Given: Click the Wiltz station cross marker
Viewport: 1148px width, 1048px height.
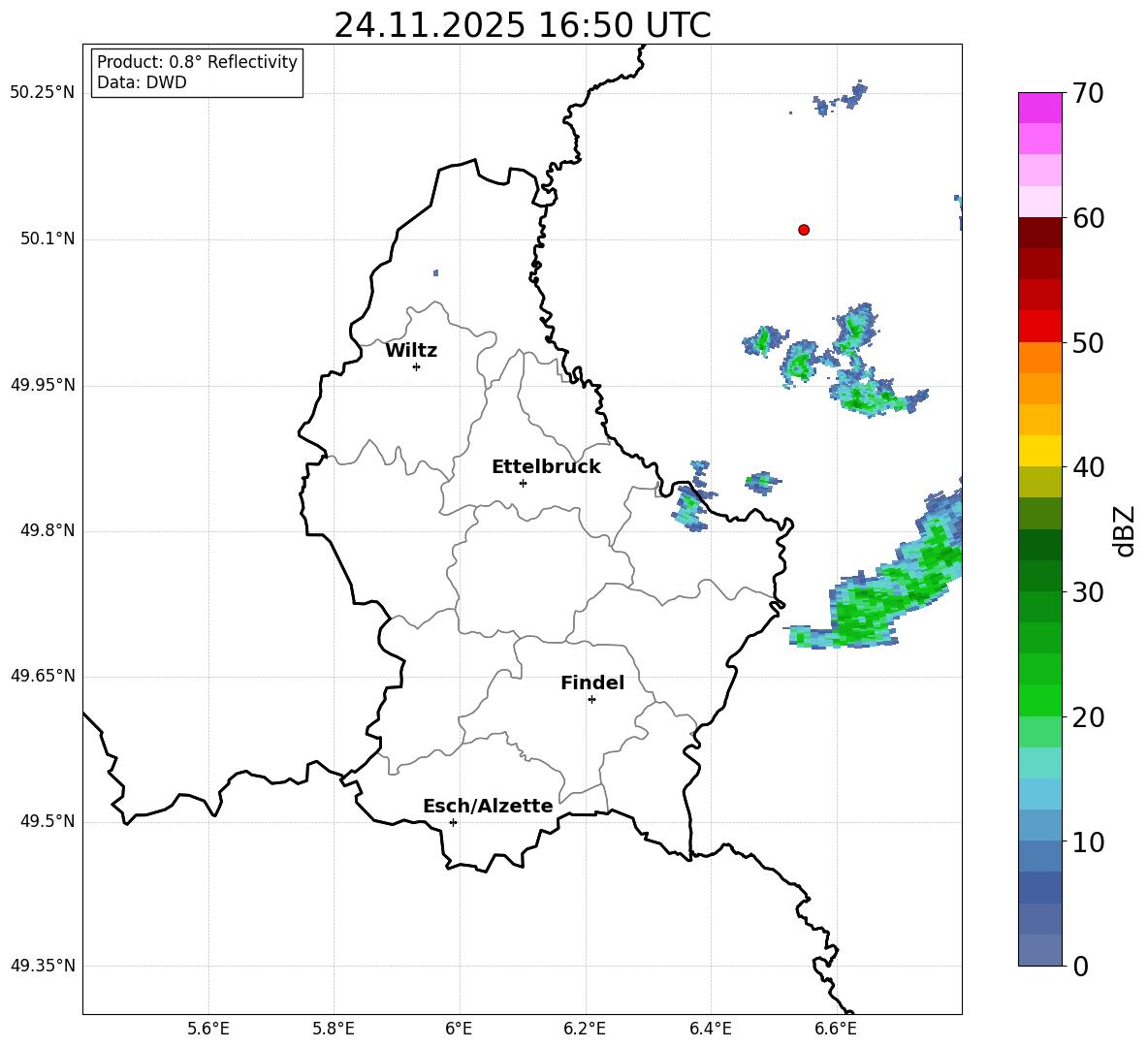Looking at the screenshot, I should pyautogui.click(x=416, y=366).
